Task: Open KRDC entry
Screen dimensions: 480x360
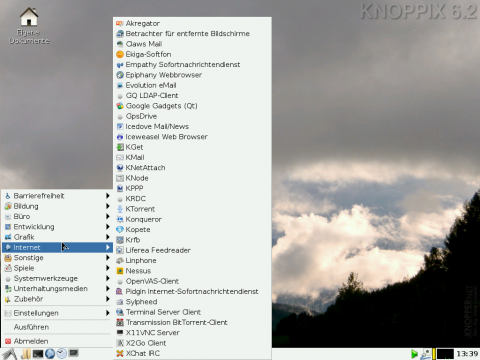Action: coord(192,199)
